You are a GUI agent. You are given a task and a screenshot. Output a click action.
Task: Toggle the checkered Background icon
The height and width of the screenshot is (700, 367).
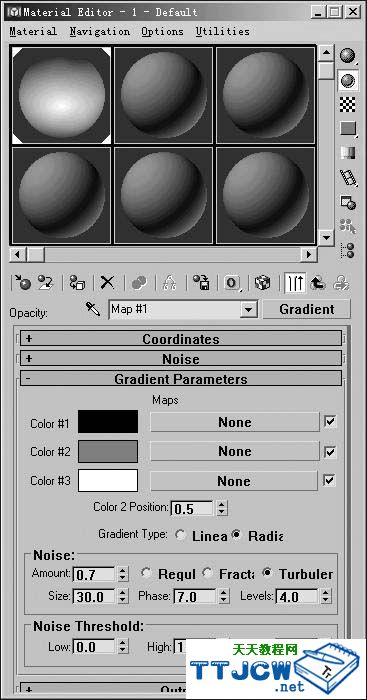point(347,104)
